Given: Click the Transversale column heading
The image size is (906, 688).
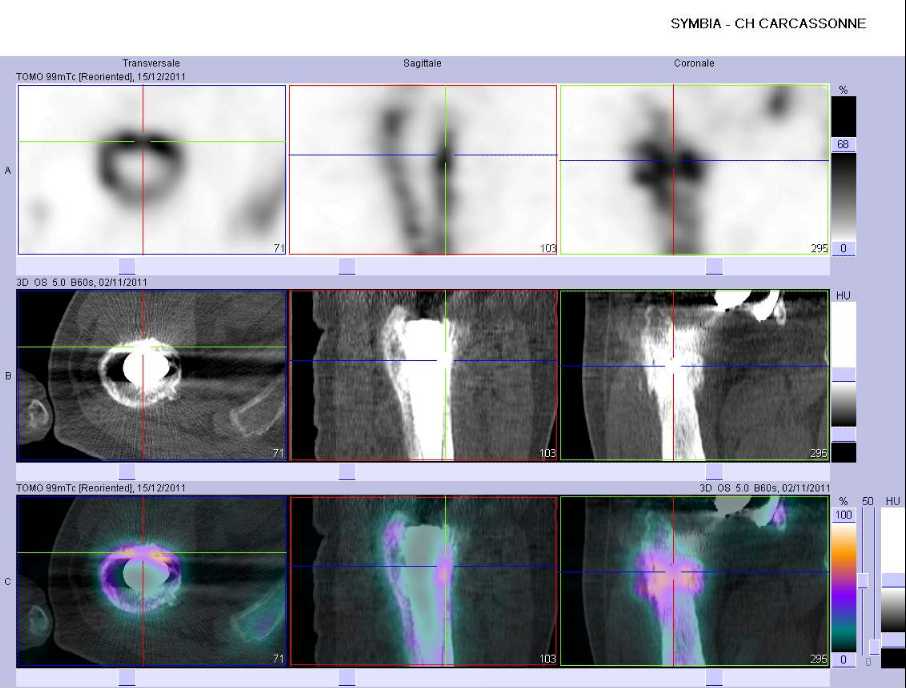Looking at the screenshot, I should 151,63.
